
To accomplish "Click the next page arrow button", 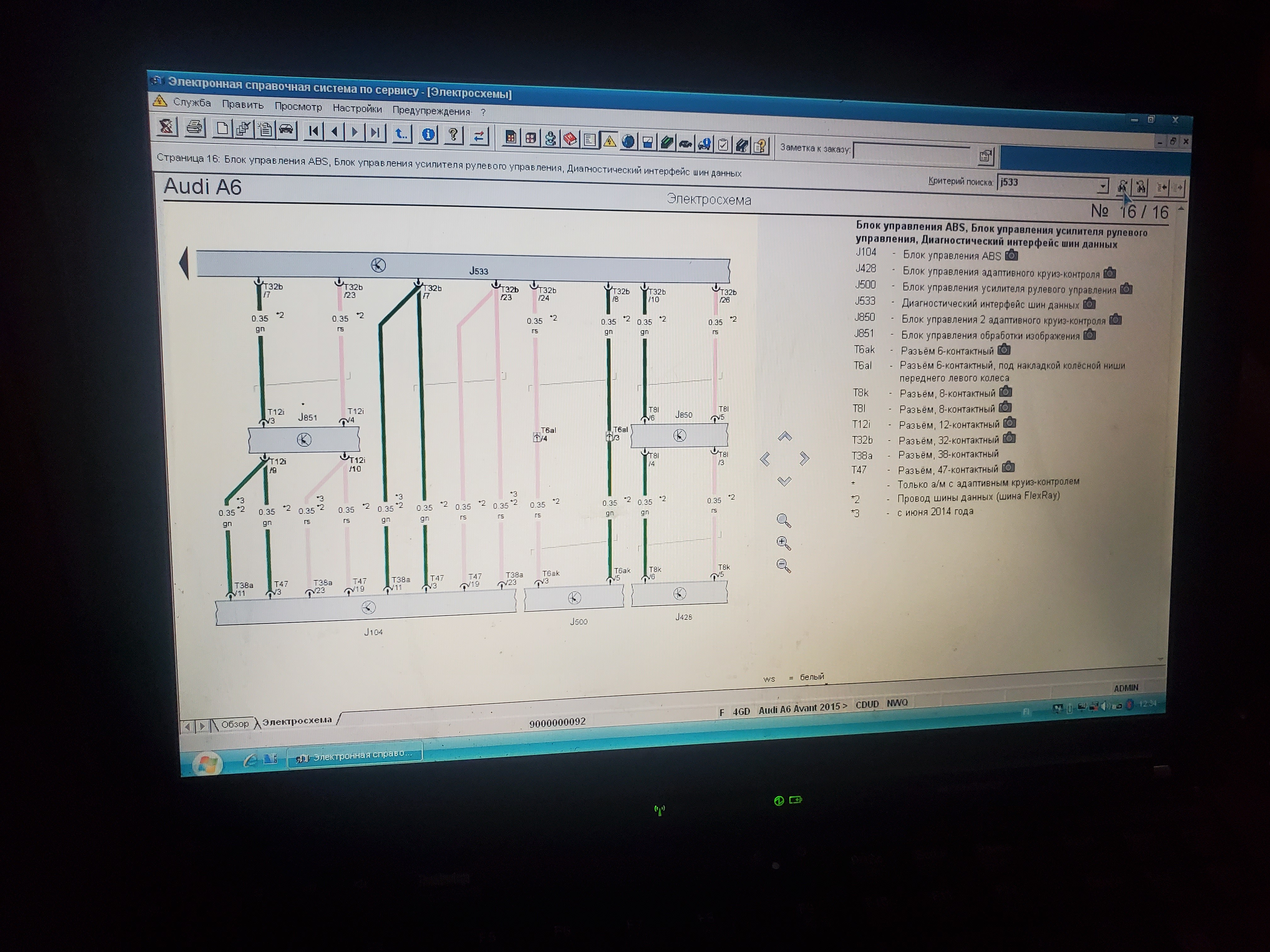I will [354, 133].
